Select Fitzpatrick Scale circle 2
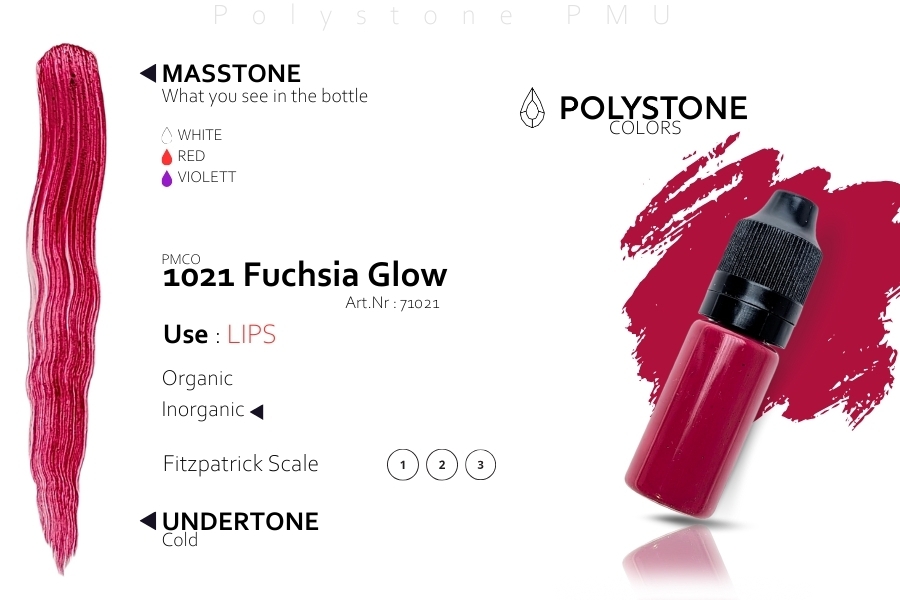 pyautogui.click(x=442, y=464)
